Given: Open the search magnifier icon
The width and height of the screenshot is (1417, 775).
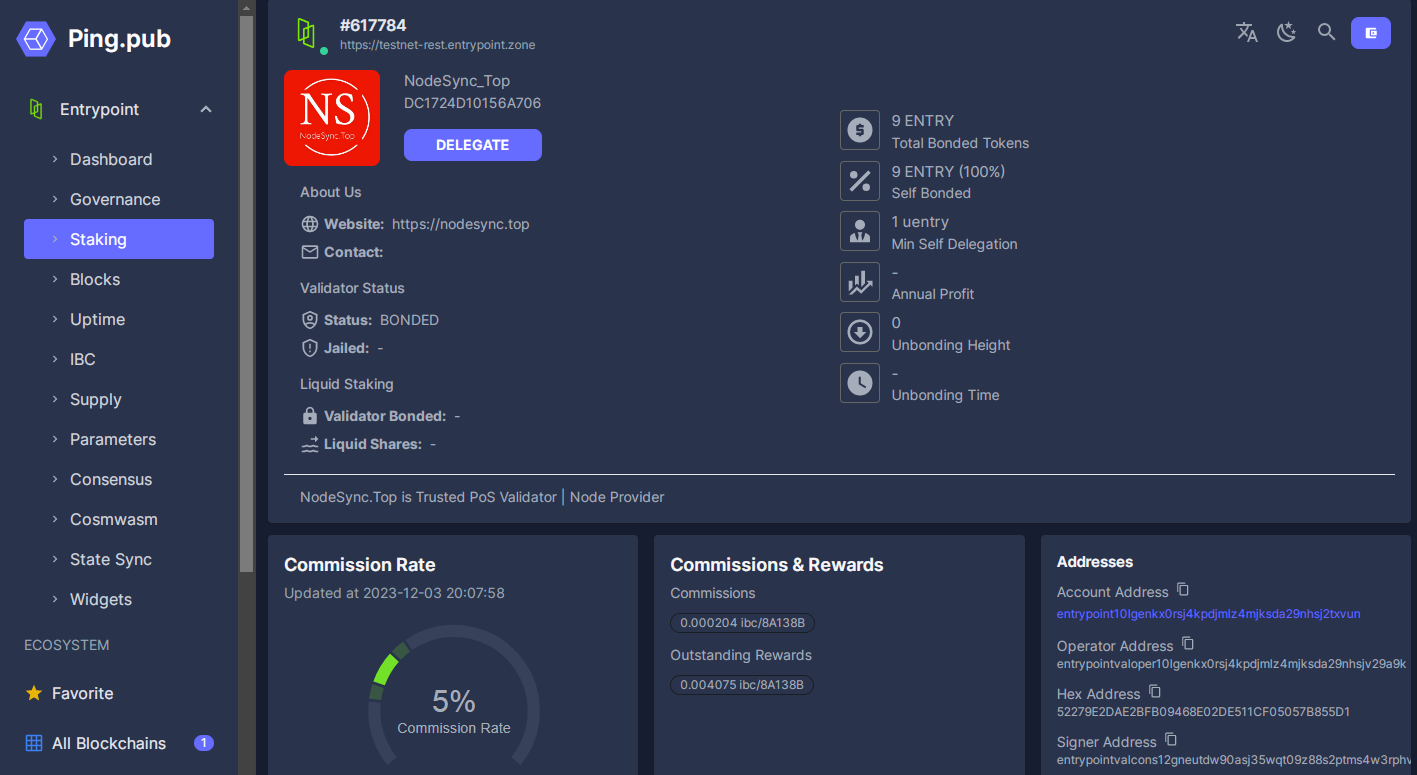Looking at the screenshot, I should (1326, 32).
